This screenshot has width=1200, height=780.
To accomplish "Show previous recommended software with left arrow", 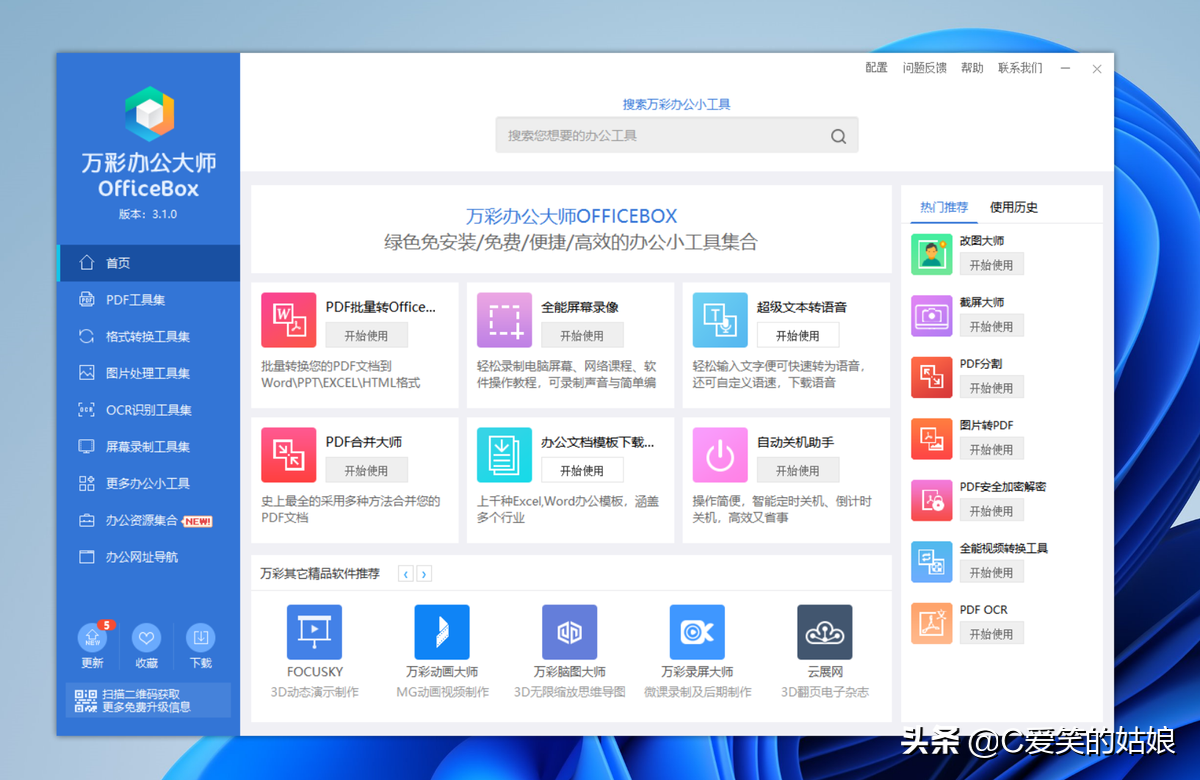I will [x=405, y=574].
